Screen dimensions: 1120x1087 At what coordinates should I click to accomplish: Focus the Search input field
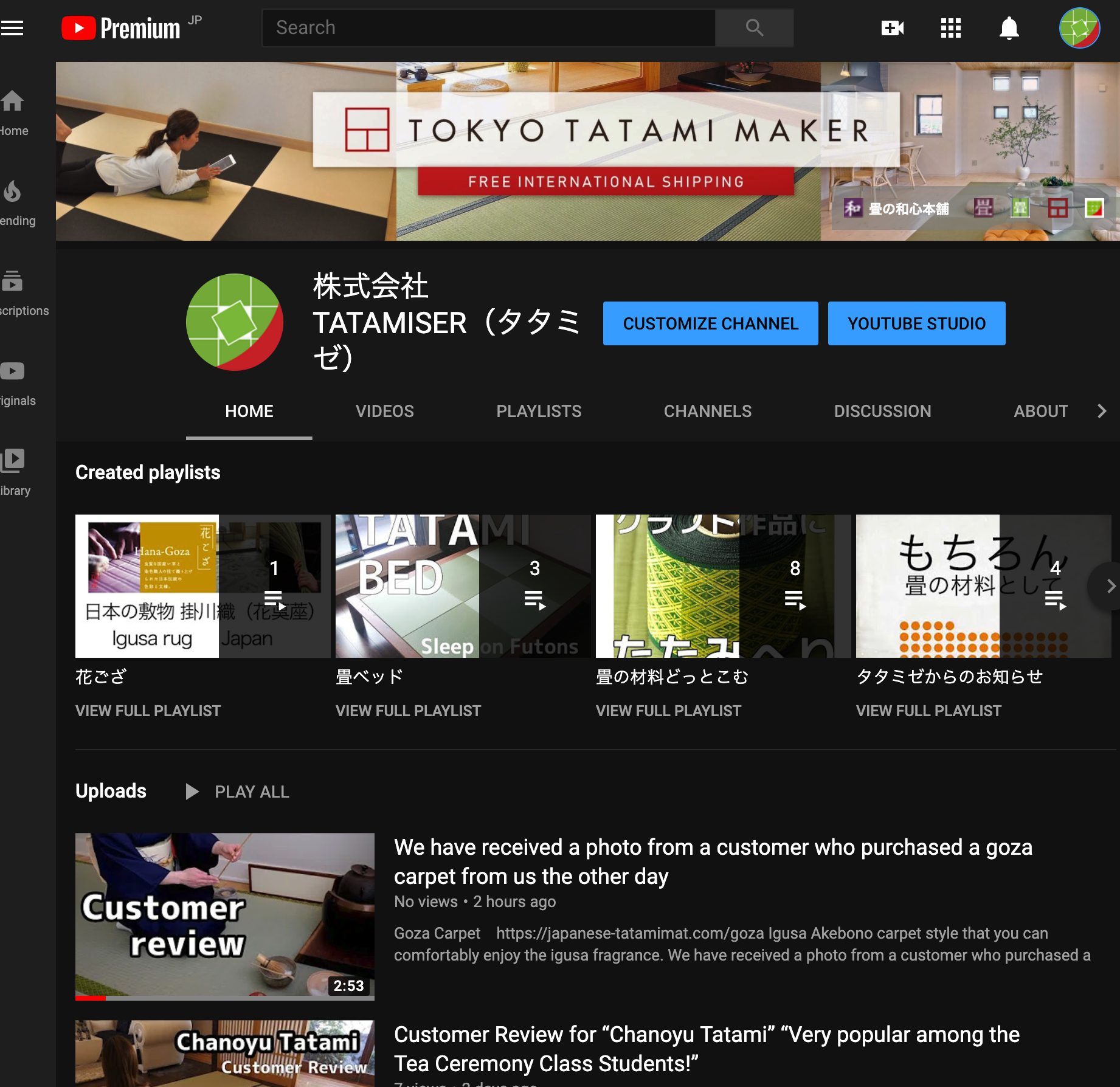pos(488,28)
